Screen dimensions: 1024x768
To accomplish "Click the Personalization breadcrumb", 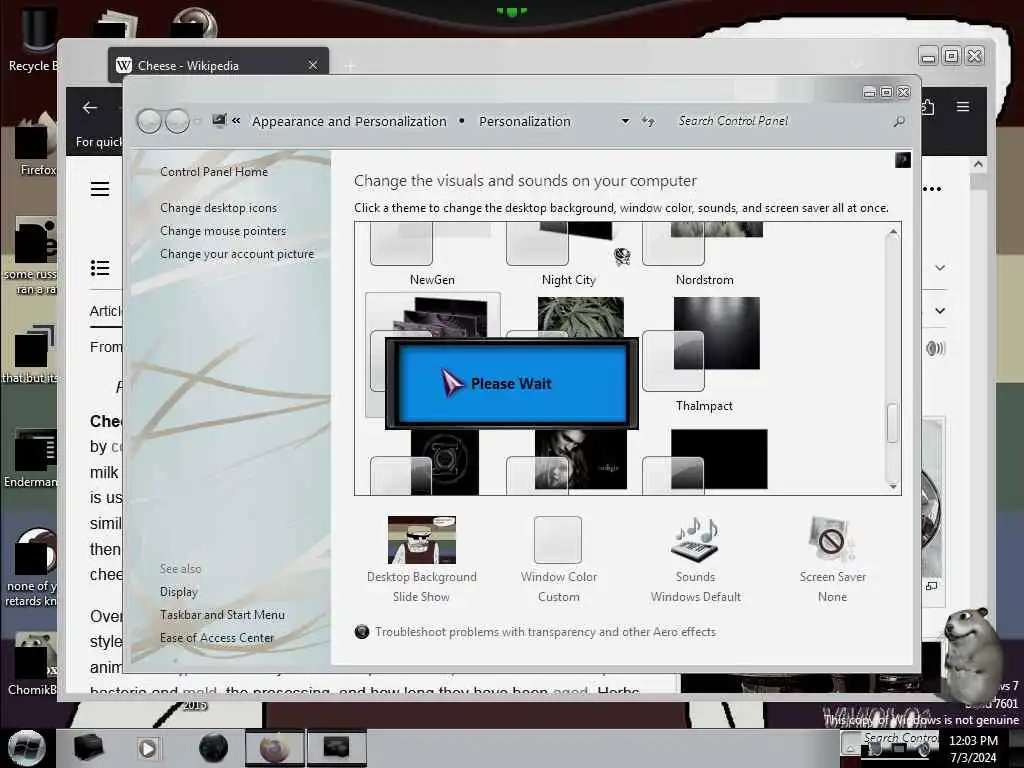I will pyautogui.click(x=524, y=121).
